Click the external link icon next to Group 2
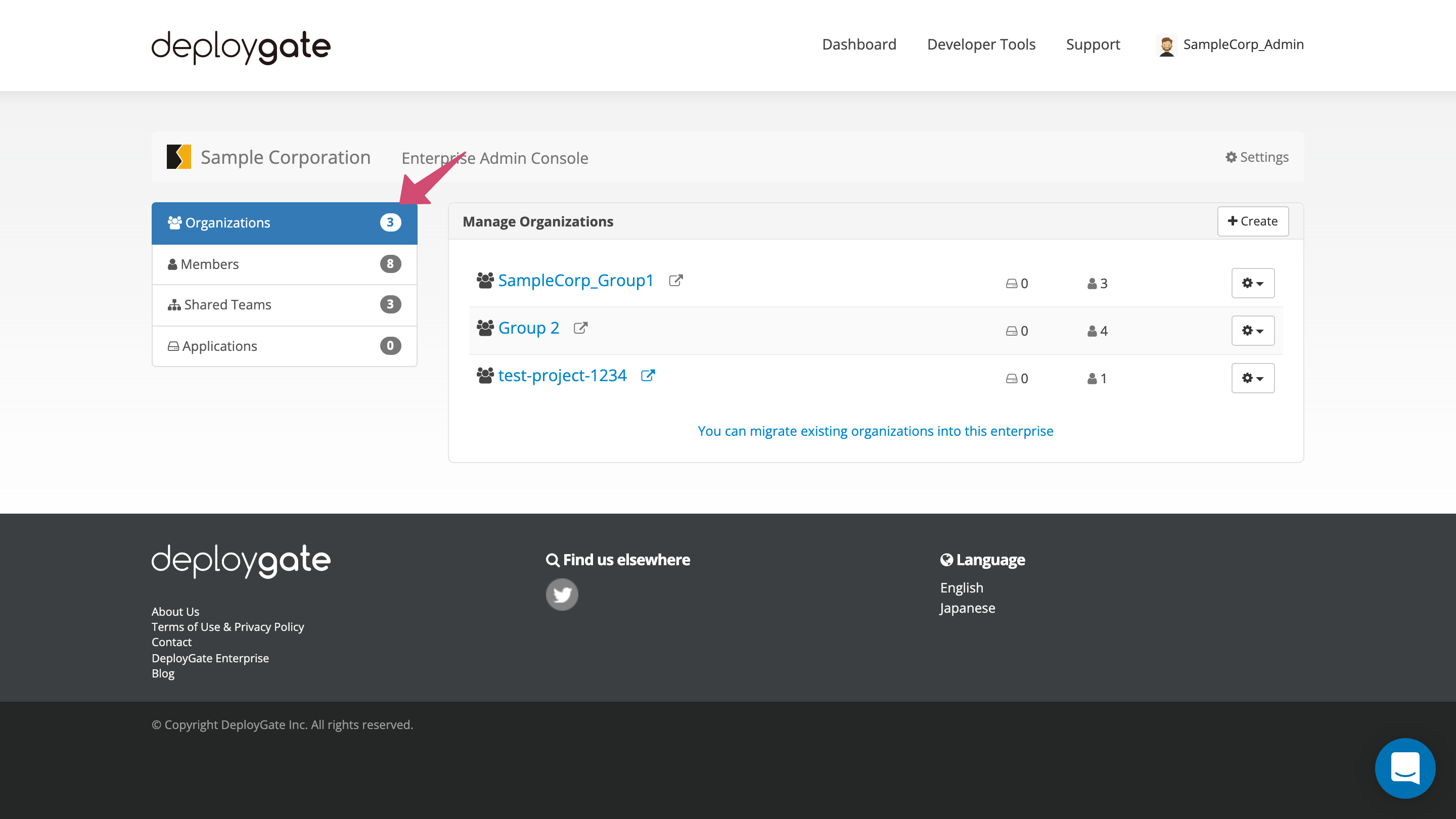Viewport: 1456px width, 819px height. click(x=580, y=328)
